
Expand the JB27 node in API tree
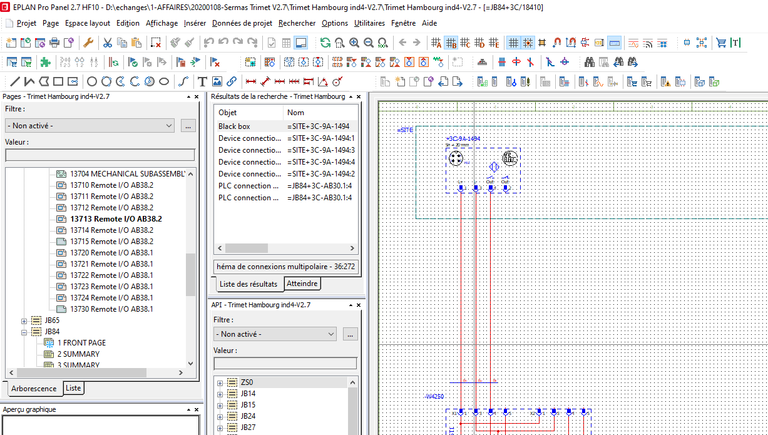pyautogui.click(x=220, y=428)
